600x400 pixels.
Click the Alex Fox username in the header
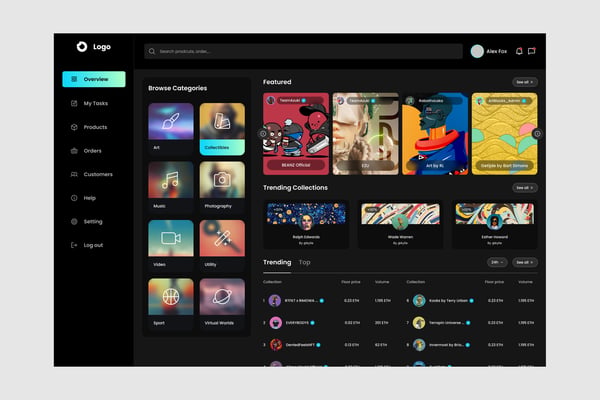(x=496, y=51)
